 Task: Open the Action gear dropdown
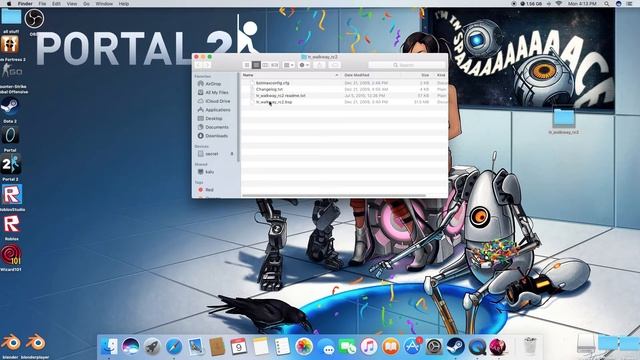click(304, 65)
